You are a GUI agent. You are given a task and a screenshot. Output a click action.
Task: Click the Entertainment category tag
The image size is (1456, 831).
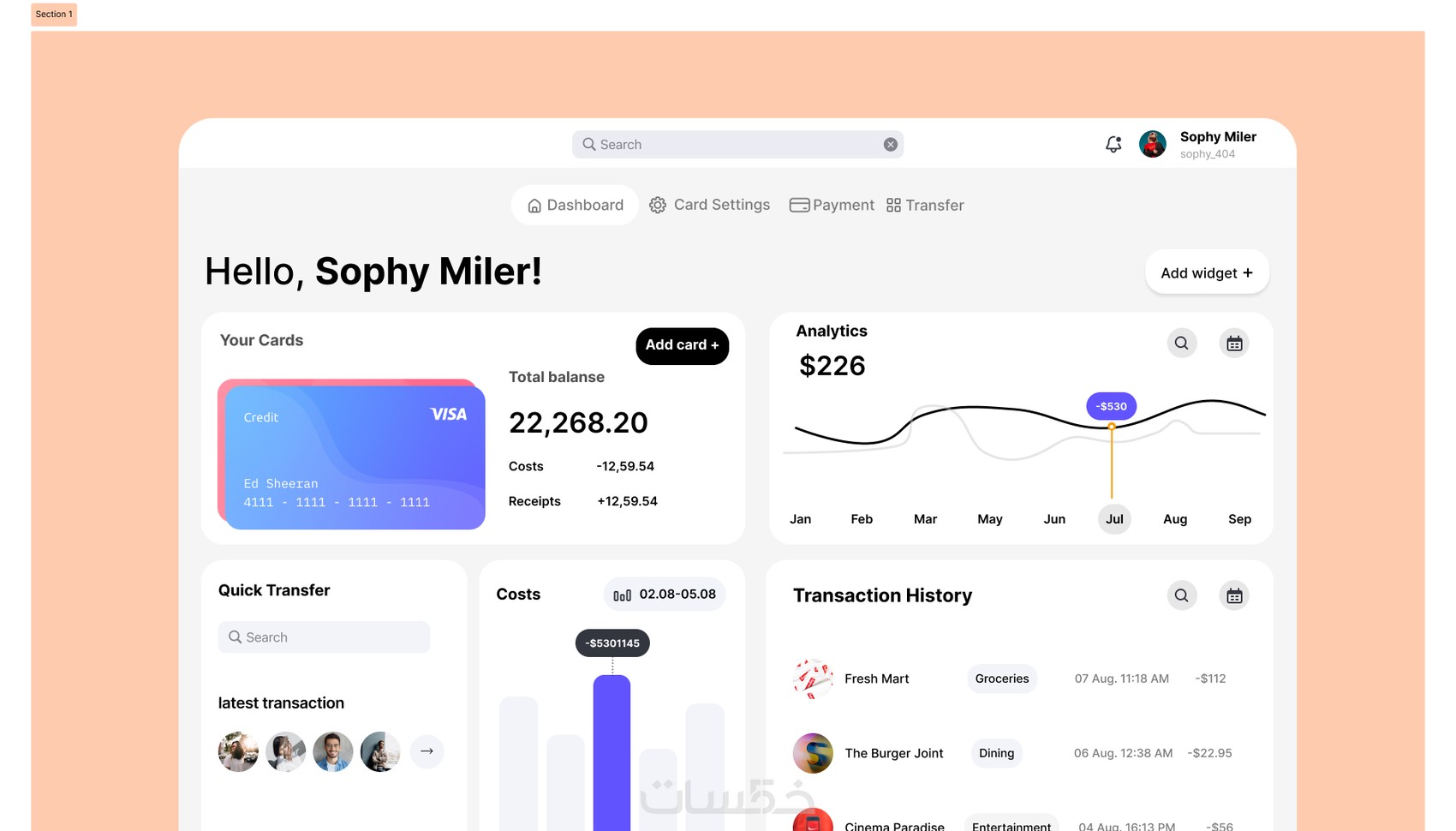[1011, 823]
